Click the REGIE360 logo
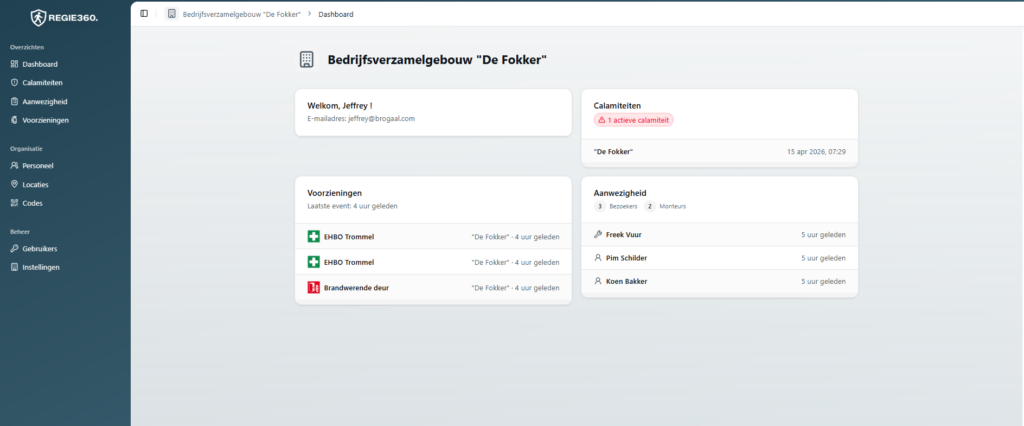The image size is (1024, 426). pos(64,16)
